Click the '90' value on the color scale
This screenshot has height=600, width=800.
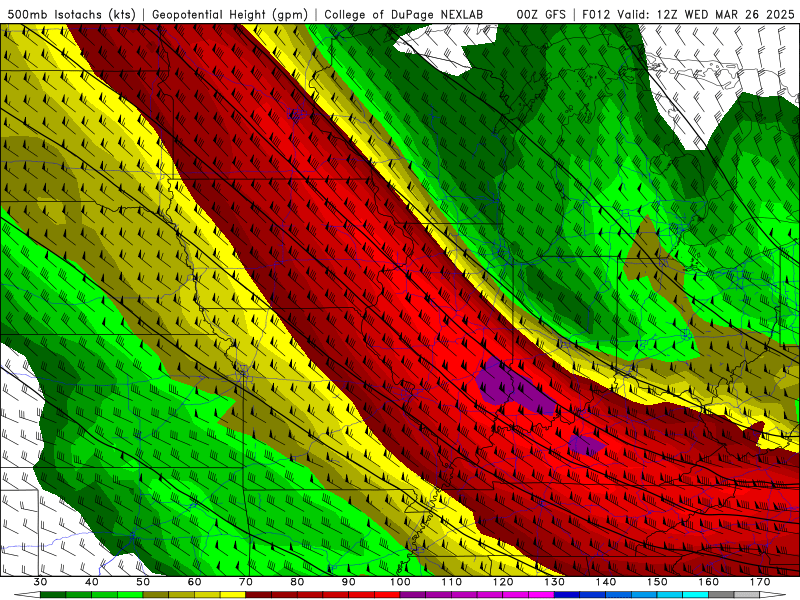(x=349, y=582)
